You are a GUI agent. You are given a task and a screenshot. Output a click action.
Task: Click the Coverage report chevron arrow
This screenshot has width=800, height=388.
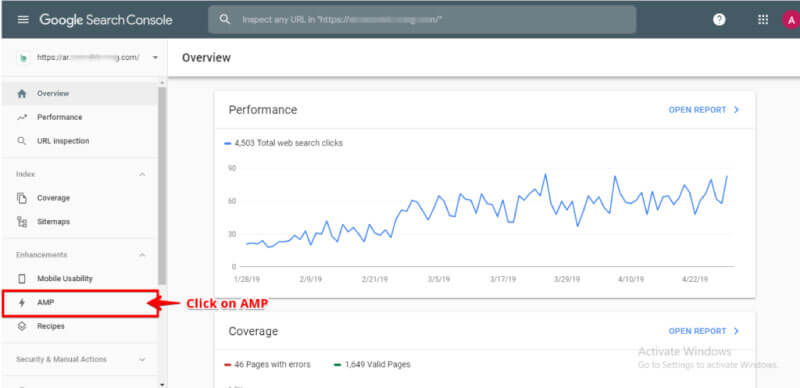pos(736,331)
